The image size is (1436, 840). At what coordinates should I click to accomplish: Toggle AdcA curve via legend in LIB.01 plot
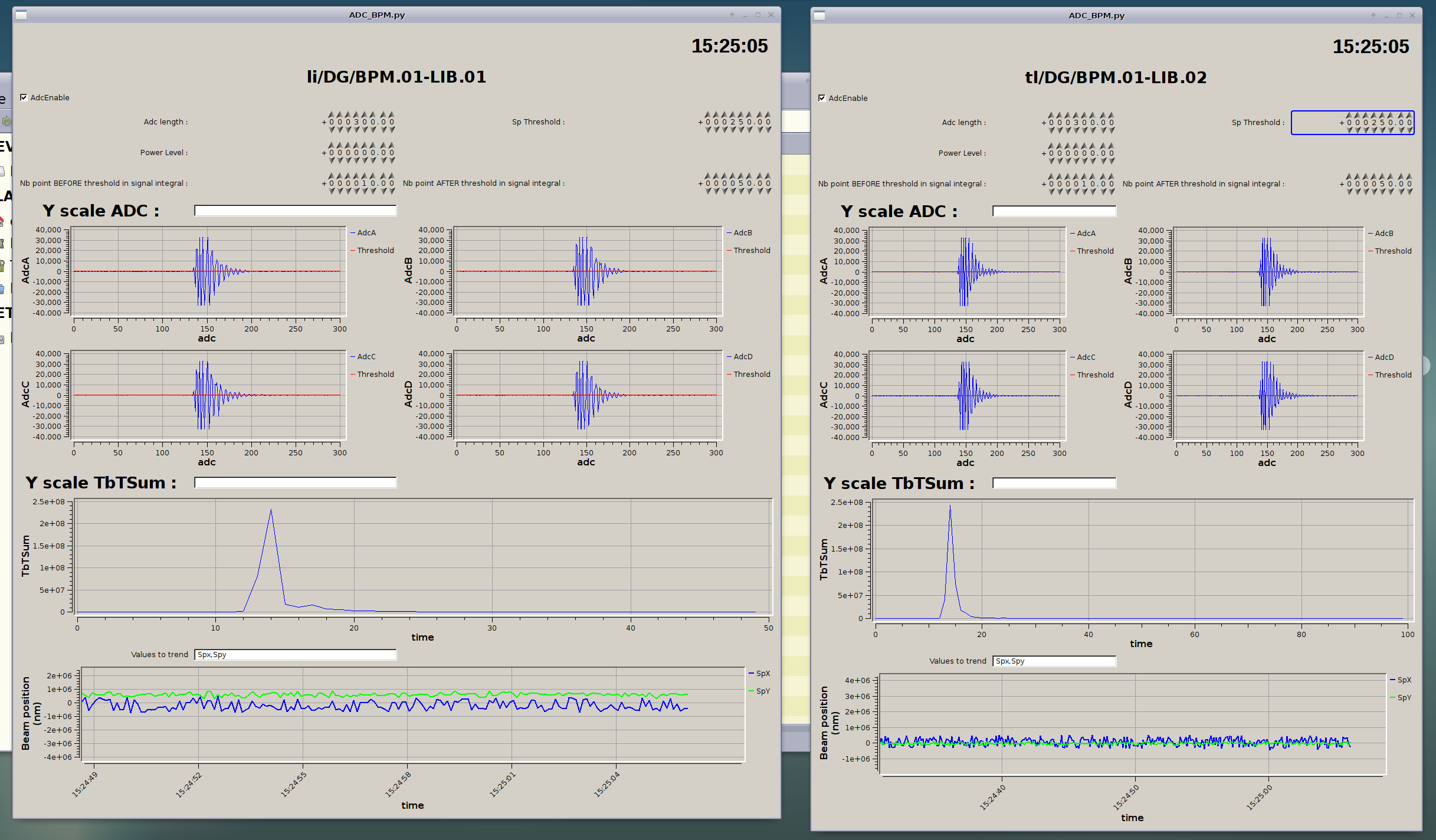tap(366, 233)
